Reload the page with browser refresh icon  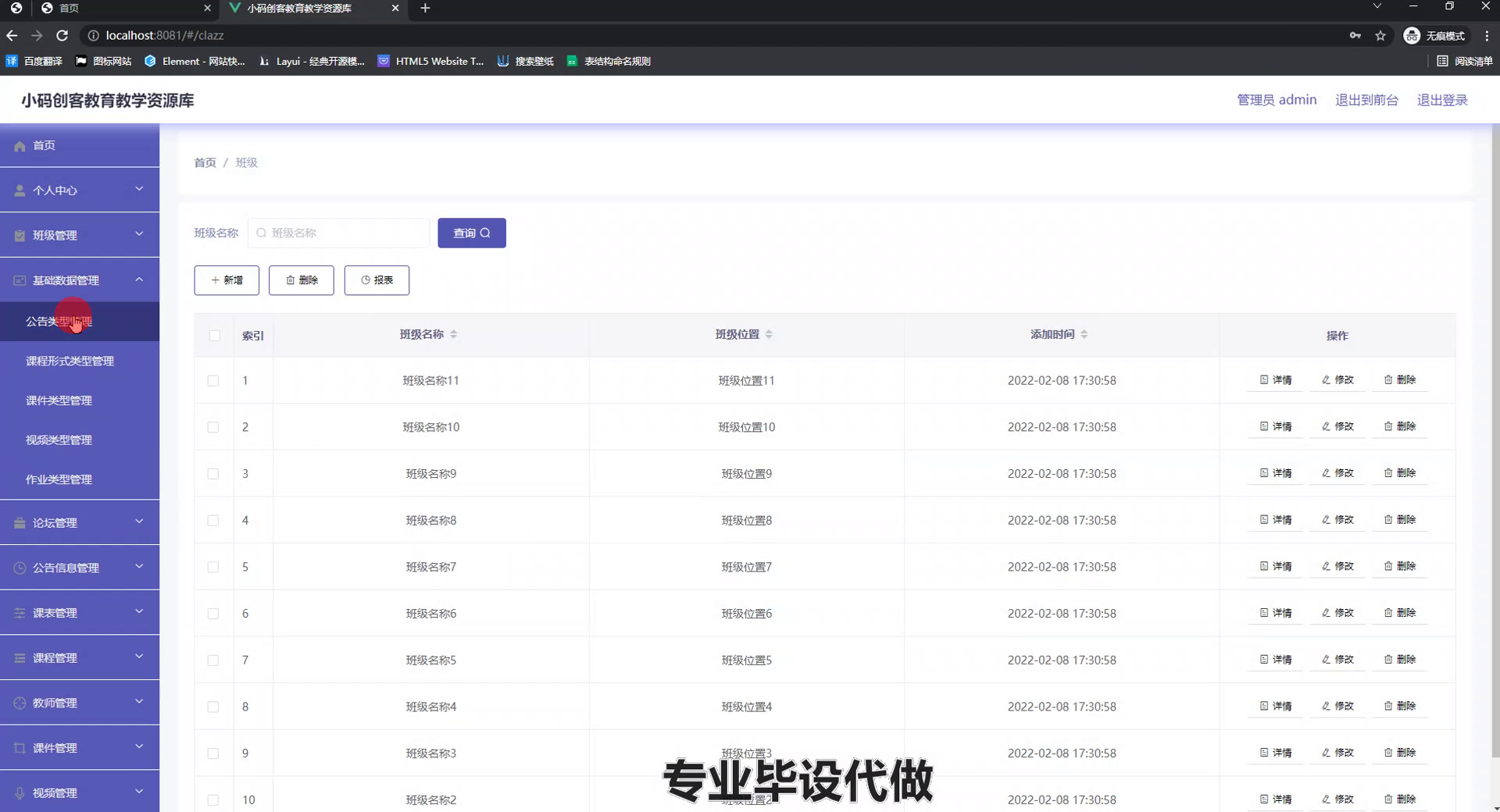click(x=62, y=35)
